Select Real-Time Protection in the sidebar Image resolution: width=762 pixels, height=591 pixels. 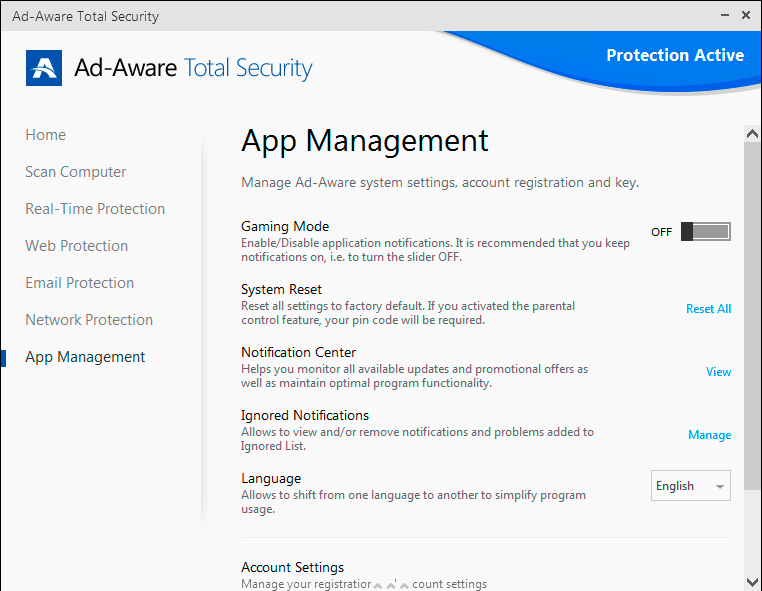click(x=95, y=209)
